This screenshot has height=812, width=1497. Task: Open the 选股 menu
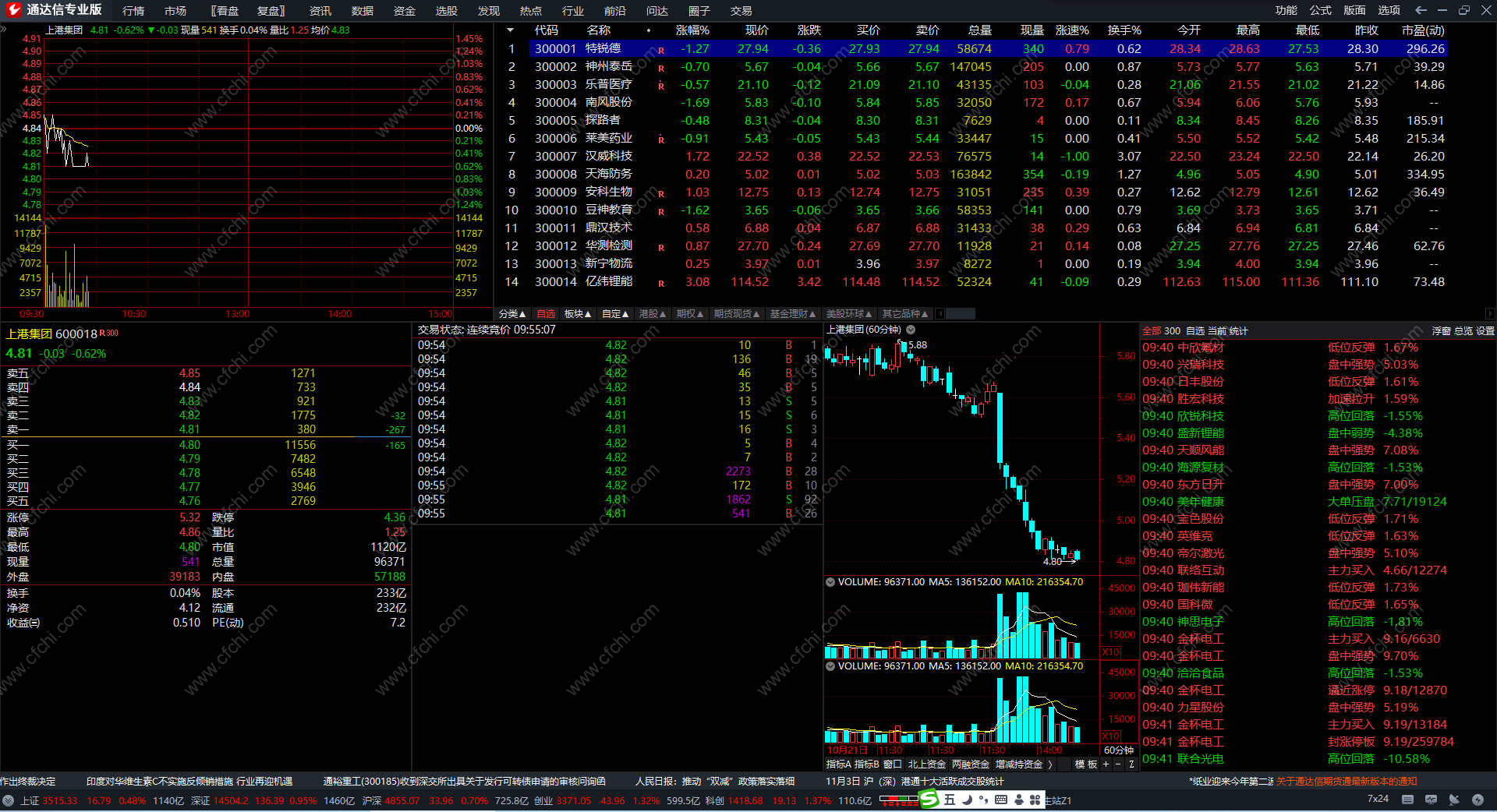[447, 11]
